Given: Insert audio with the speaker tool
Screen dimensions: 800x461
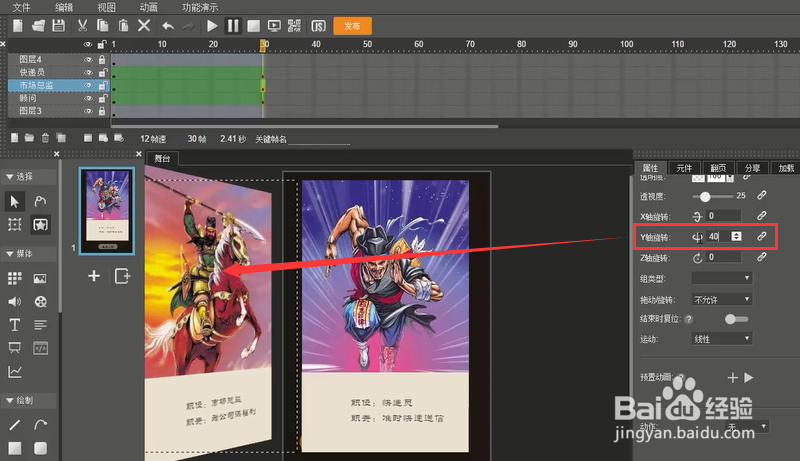Looking at the screenshot, I should click(x=15, y=301).
